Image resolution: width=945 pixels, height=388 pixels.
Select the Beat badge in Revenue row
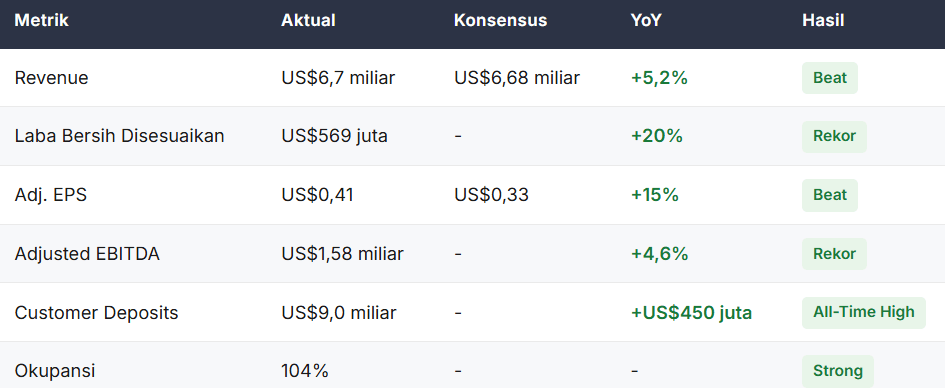coord(830,78)
